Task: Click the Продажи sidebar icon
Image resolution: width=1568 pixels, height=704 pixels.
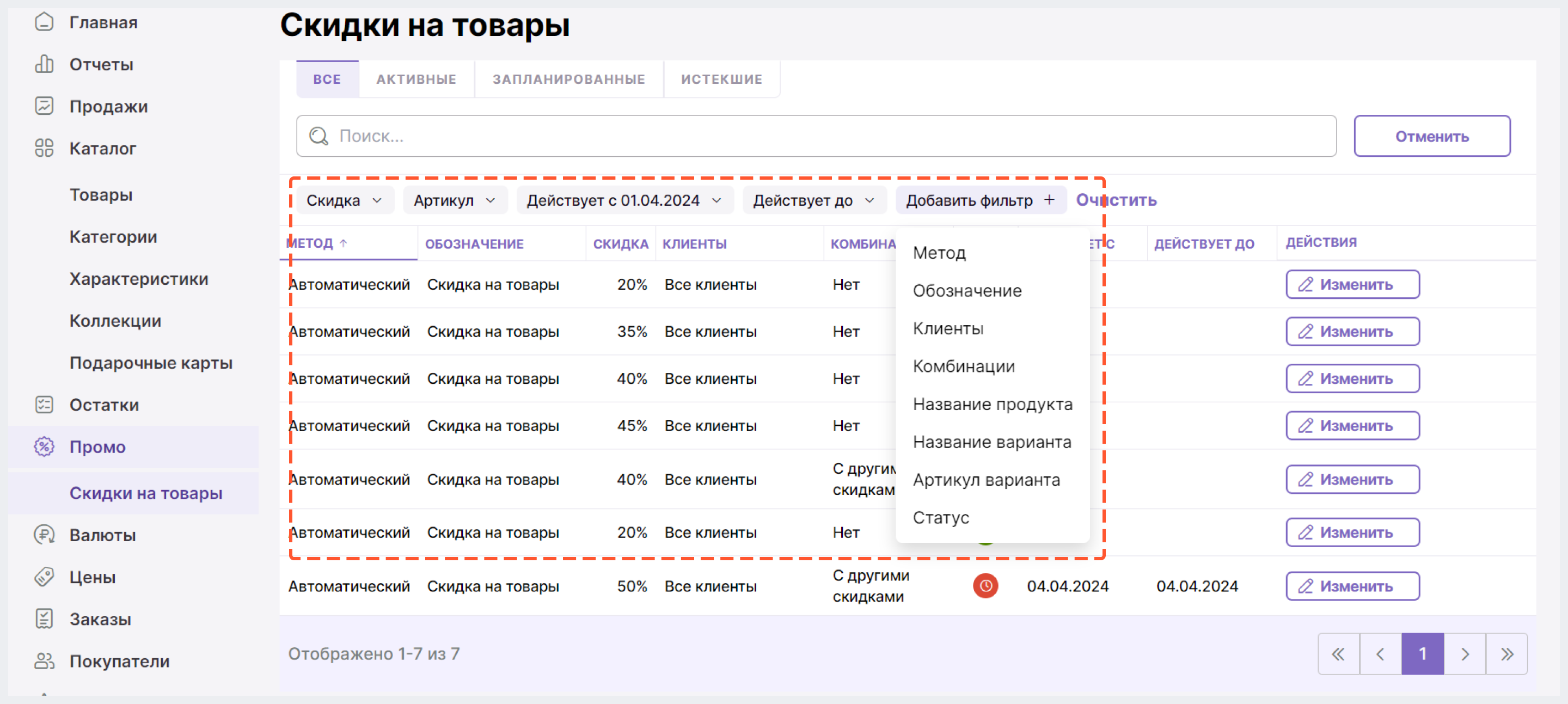Action: [x=44, y=106]
